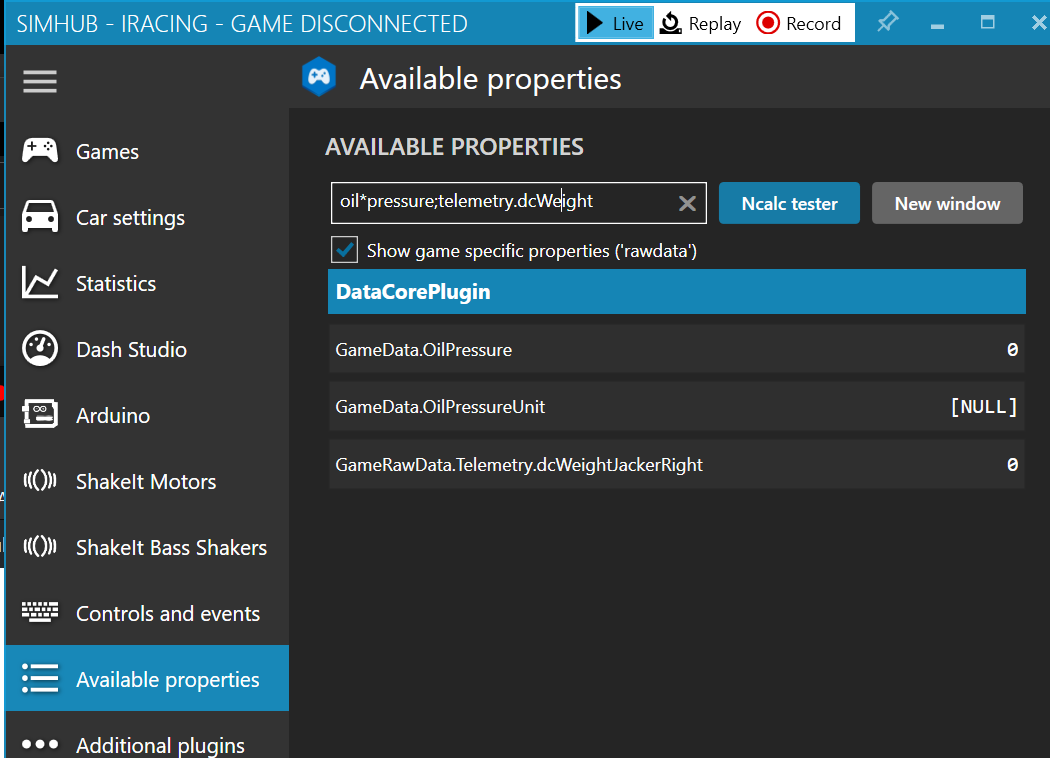1050x758 pixels.
Task: Click the ShakeIt Bass Shakers icon
Action: (x=40, y=546)
